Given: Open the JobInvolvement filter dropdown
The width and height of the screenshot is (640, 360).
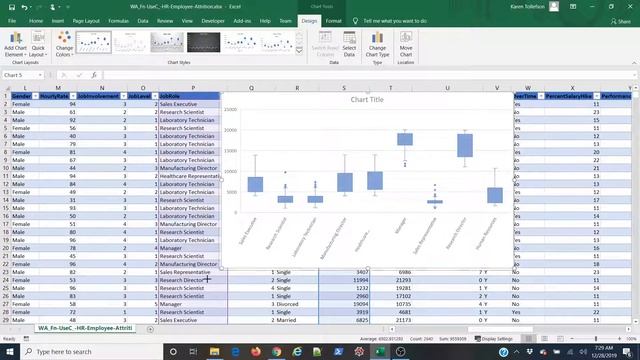Looking at the screenshot, I should click(x=124, y=96).
